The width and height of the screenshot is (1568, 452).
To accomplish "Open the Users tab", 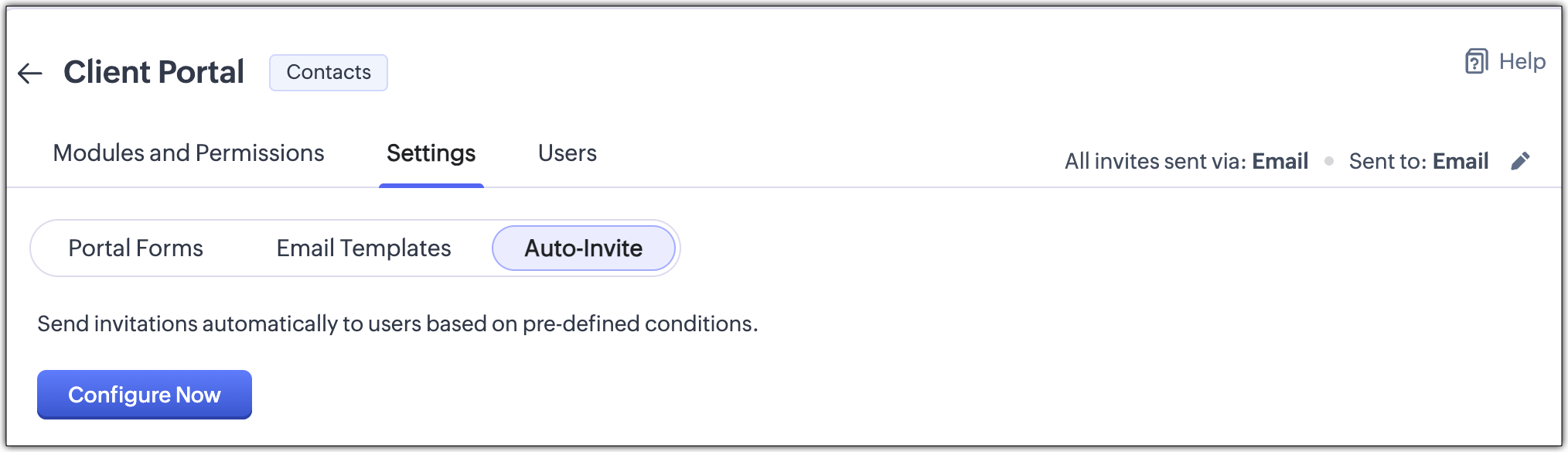I will pyautogui.click(x=567, y=153).
